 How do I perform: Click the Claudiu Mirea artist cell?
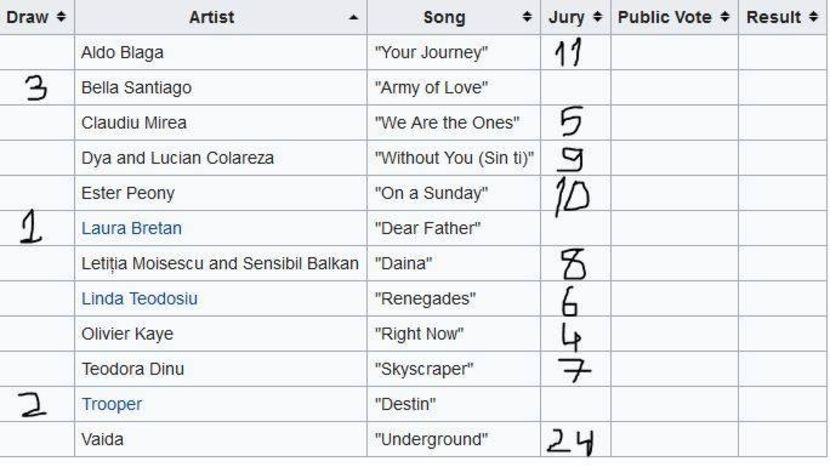point(133,123)
